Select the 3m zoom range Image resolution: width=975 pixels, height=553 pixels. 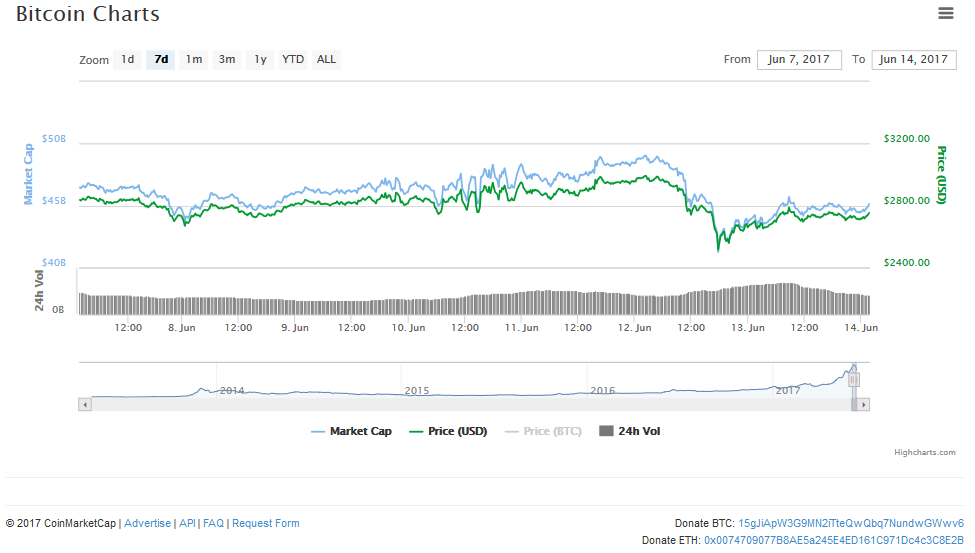(x=227, y=60)
